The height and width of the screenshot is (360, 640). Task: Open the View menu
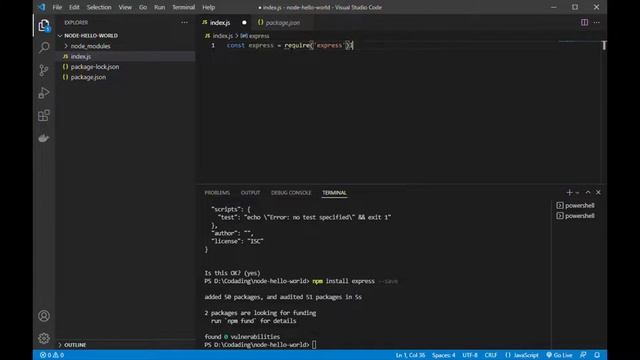click(x=125, y=7)
